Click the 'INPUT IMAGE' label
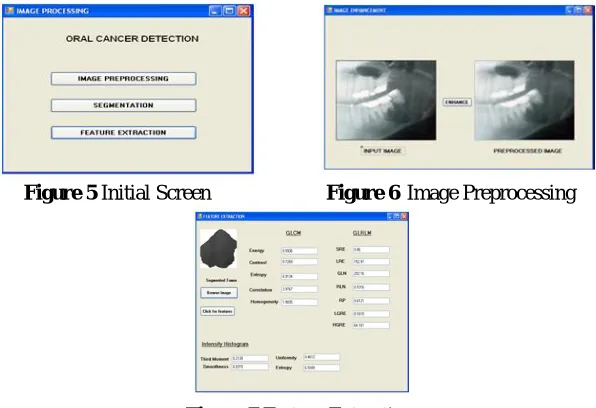The width and height of the screenshot is (596, 408). coord(382,151)
